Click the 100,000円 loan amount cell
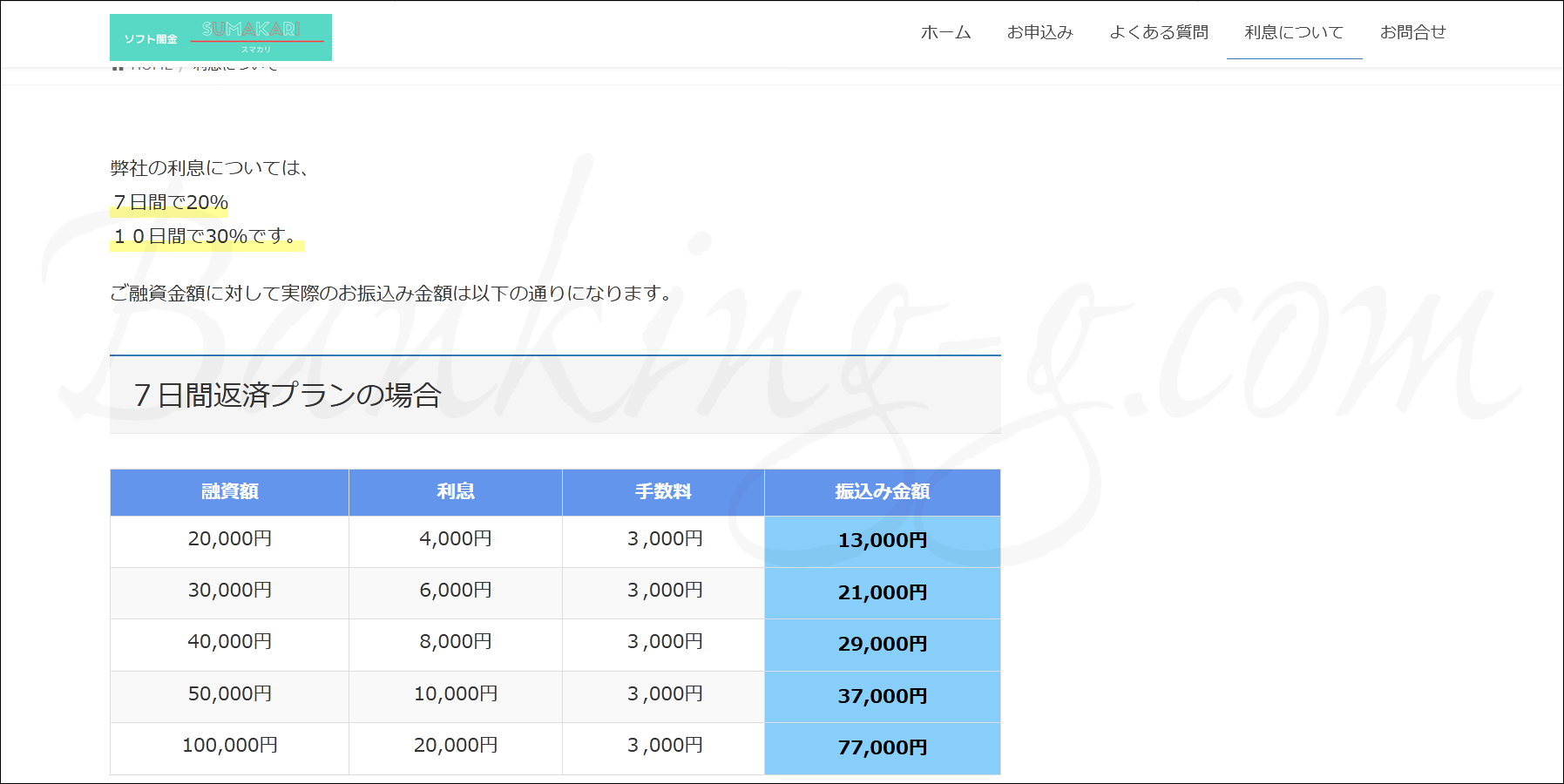Viewport: 1564px width, 784px height. pyautogui.click(x=230, y=746)
